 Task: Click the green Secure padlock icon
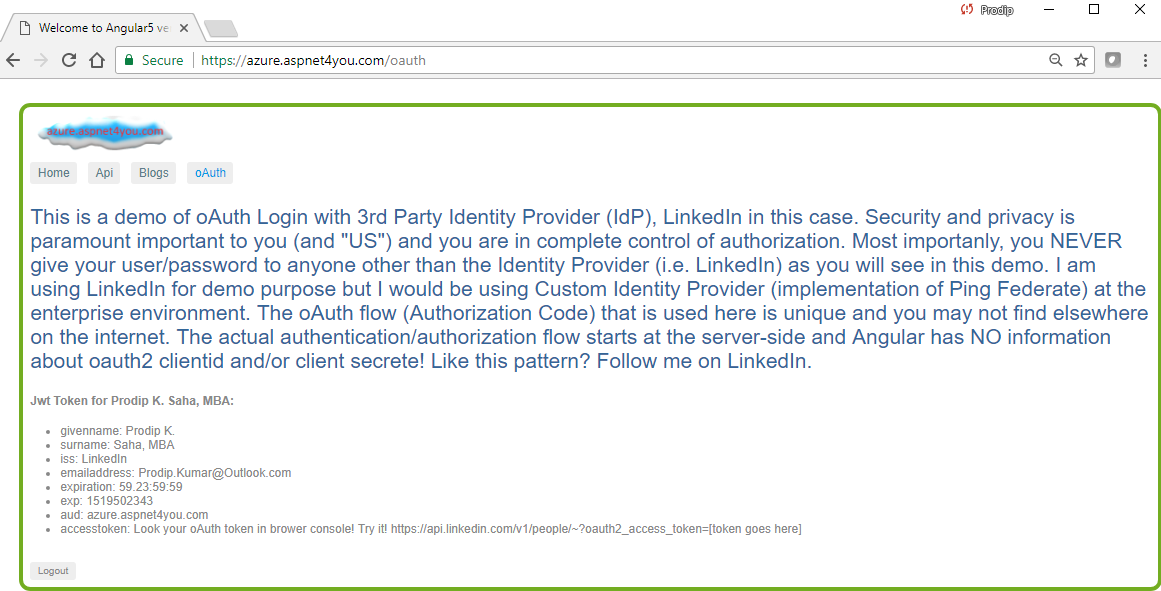click(129, 60)
